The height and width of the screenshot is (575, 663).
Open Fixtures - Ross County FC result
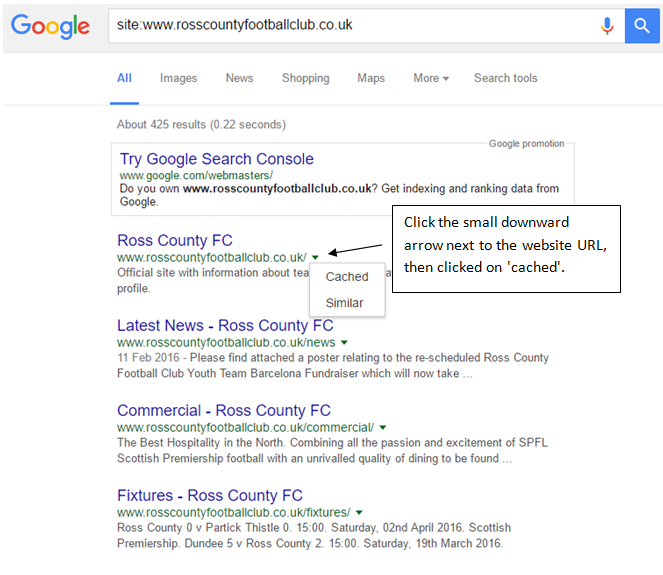210,496
